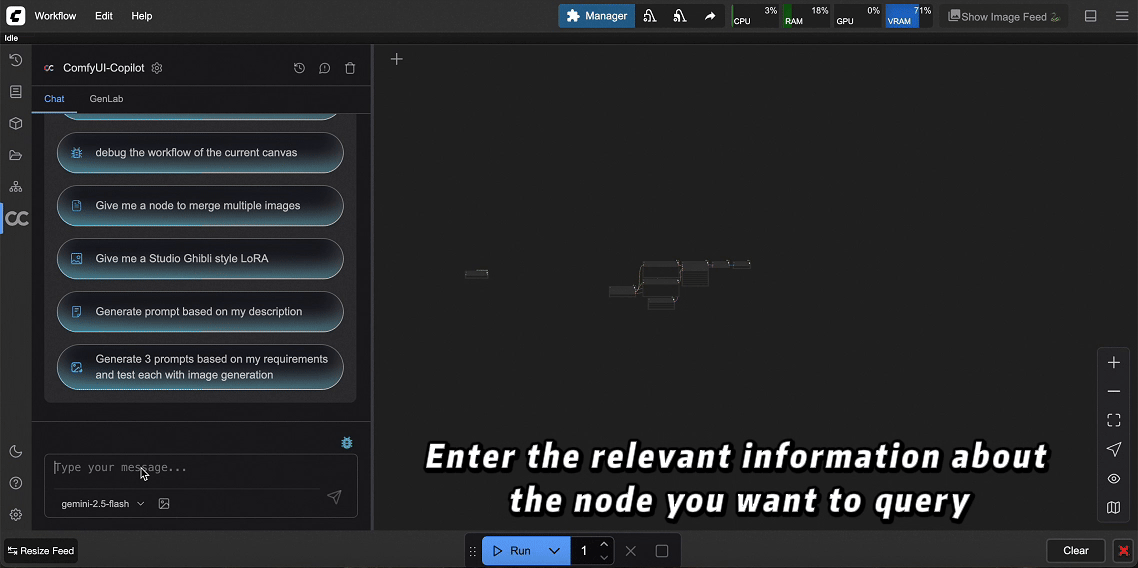
Task: Increase batch count stepper
Action: click(604, 544)
